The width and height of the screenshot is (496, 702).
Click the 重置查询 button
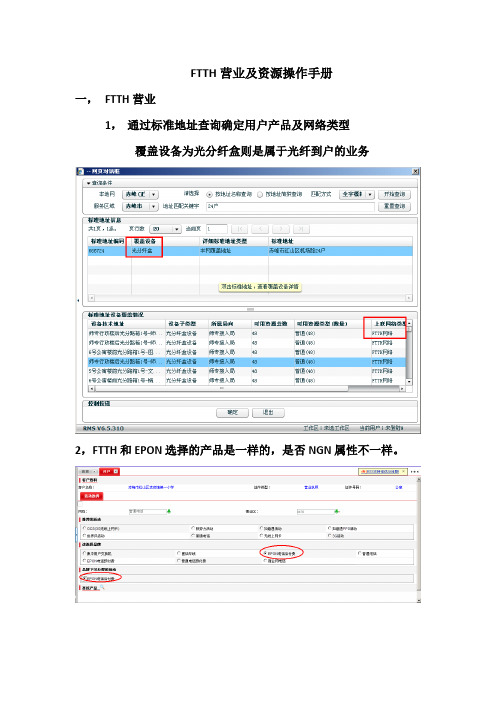pyautogui.click(x=394, y=206)
